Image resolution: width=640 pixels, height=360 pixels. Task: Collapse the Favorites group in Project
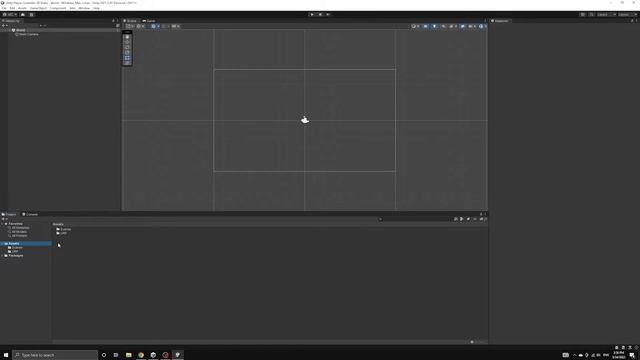pos(2,224)
